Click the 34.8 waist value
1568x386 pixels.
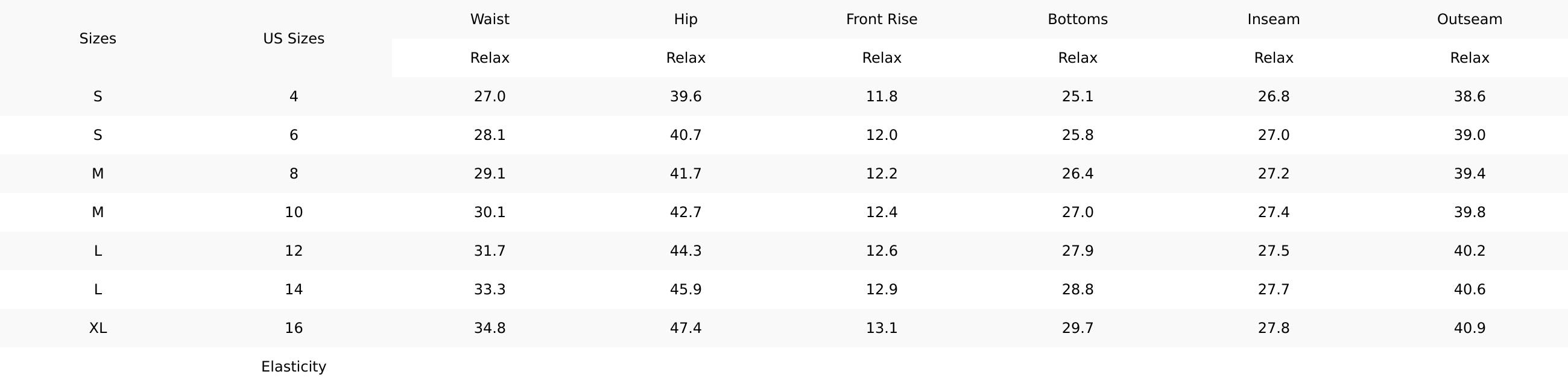(489, 328)
